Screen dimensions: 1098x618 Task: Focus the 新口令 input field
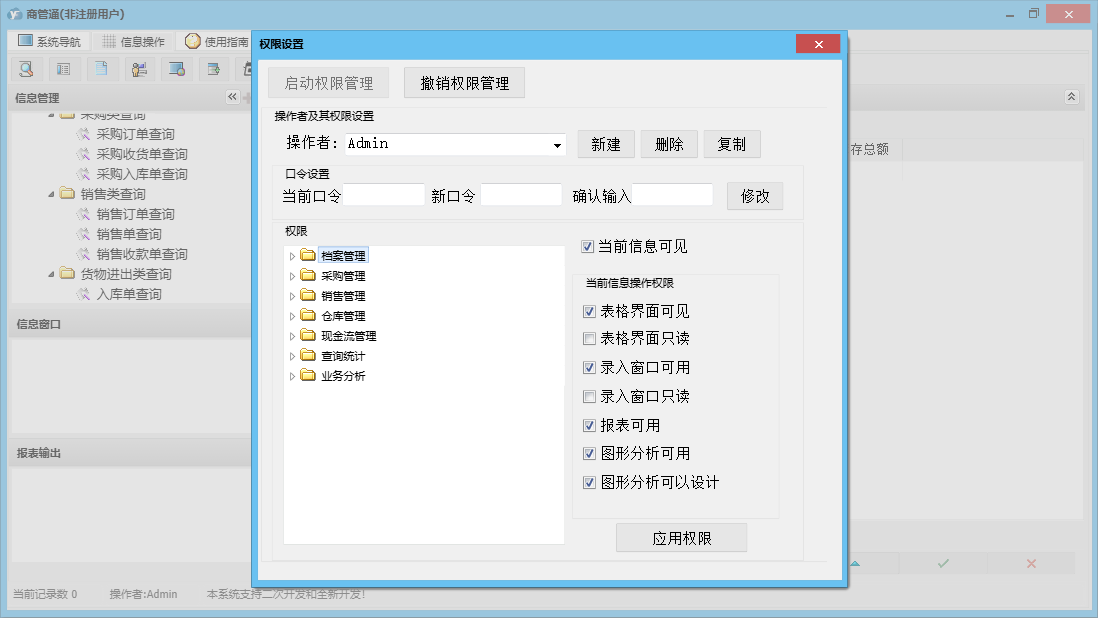[x=521, y=195]
